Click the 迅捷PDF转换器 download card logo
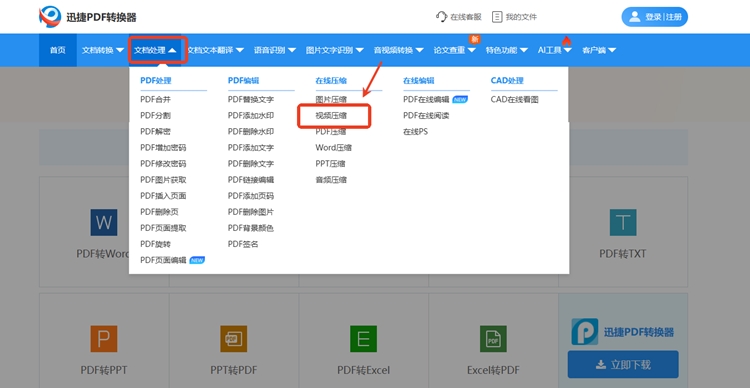The image size is (750, 388). tap(585, 332)
